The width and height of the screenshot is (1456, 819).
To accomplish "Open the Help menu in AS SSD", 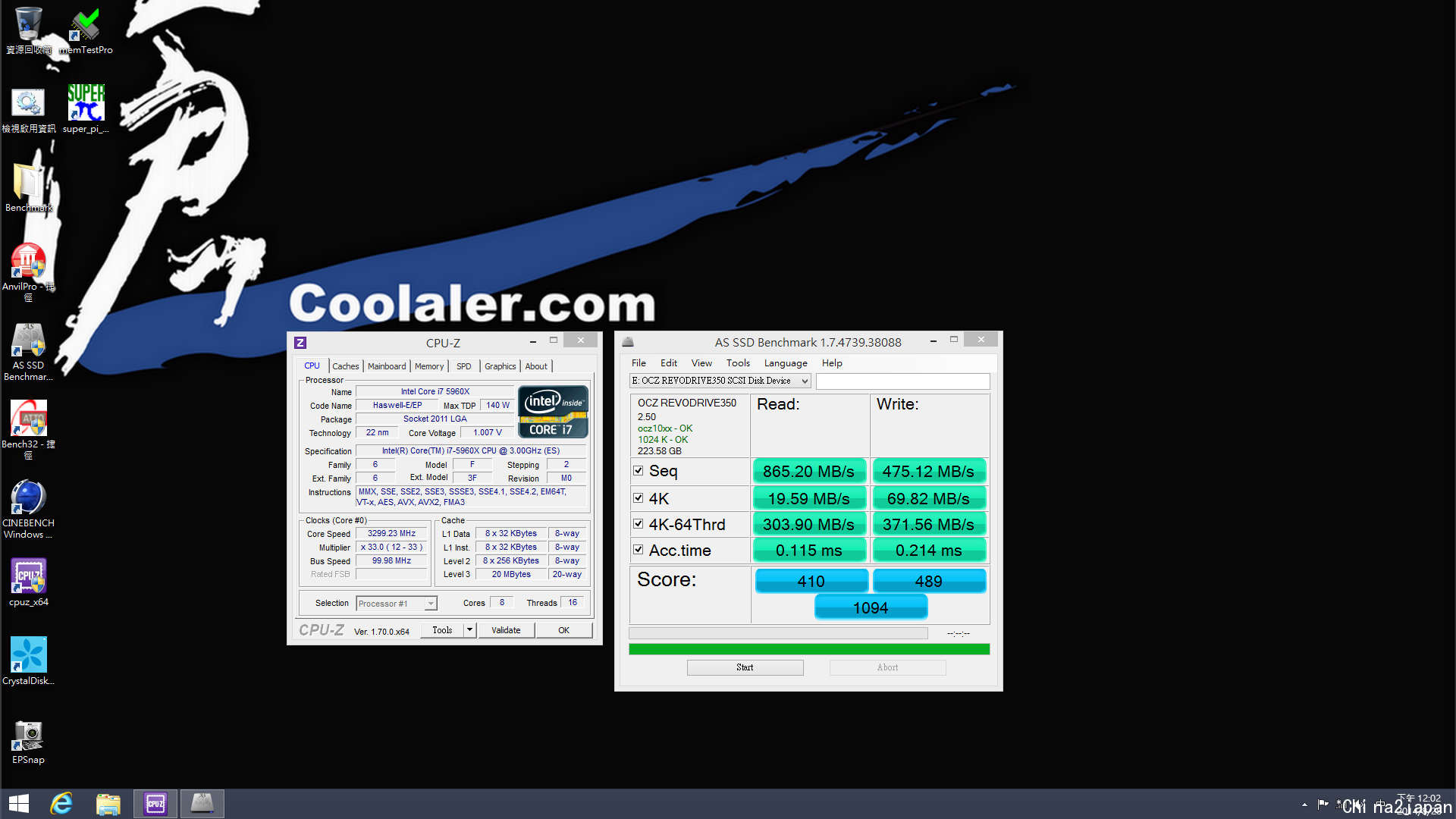I will tap(832, 363).
